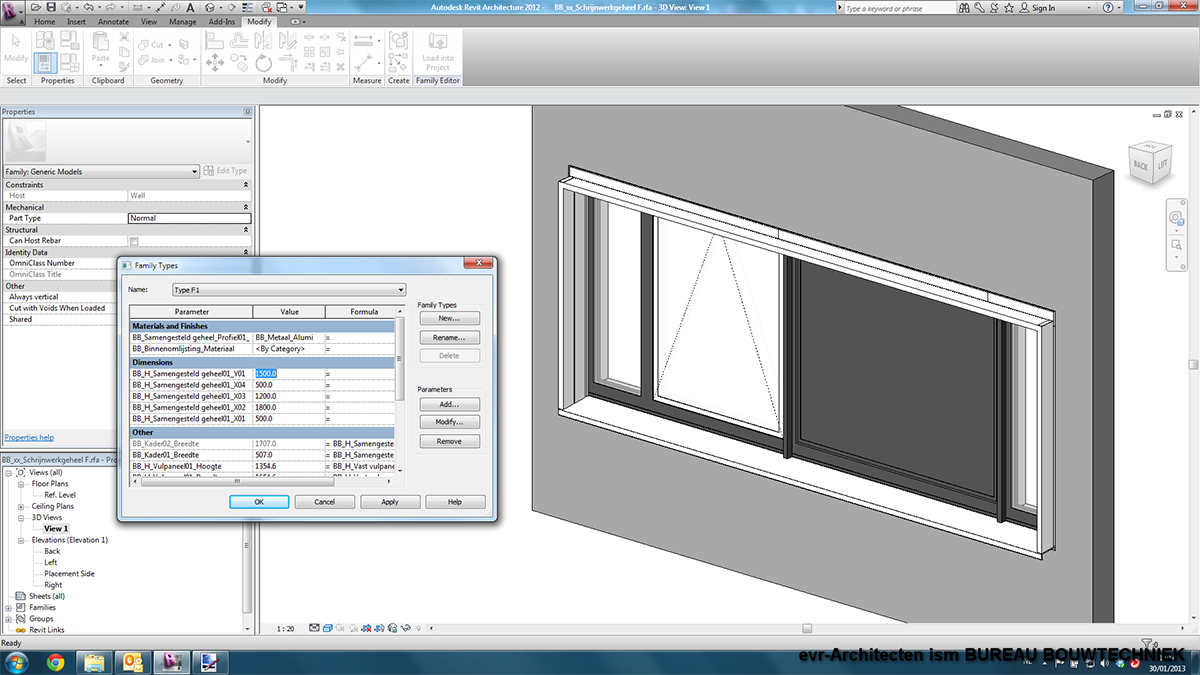Click the Properties help link
The width and height of the screenshot is (1200, 675).
29,438
